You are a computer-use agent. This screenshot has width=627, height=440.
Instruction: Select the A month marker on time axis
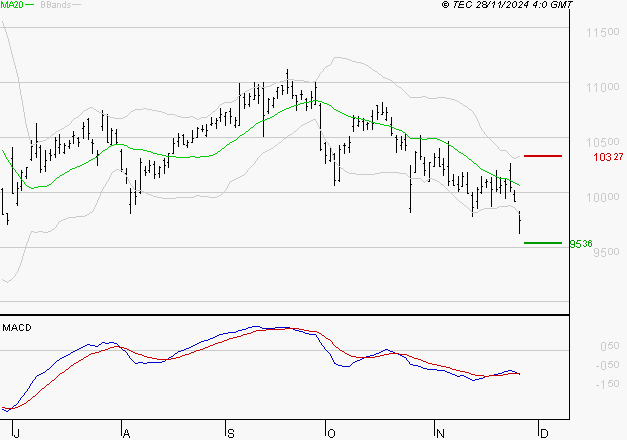pyautogui.click(x=125, y=433)
